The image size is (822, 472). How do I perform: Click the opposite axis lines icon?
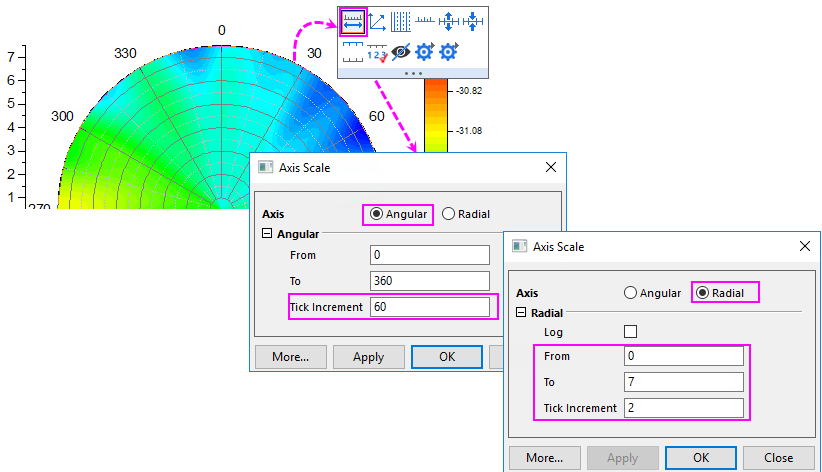(x=353, y=52)
